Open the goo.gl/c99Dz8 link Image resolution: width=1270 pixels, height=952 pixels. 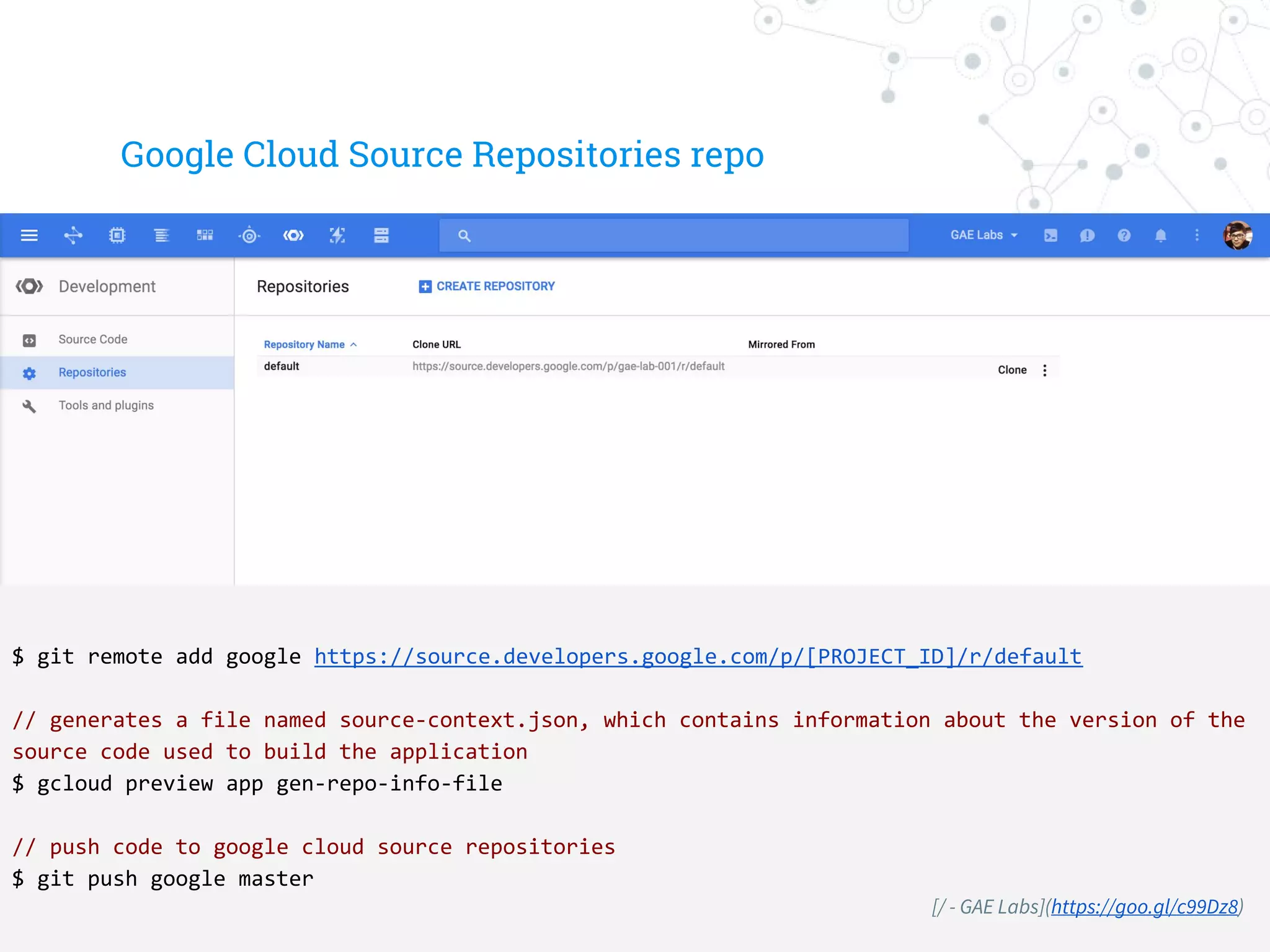coord(1145,907)
